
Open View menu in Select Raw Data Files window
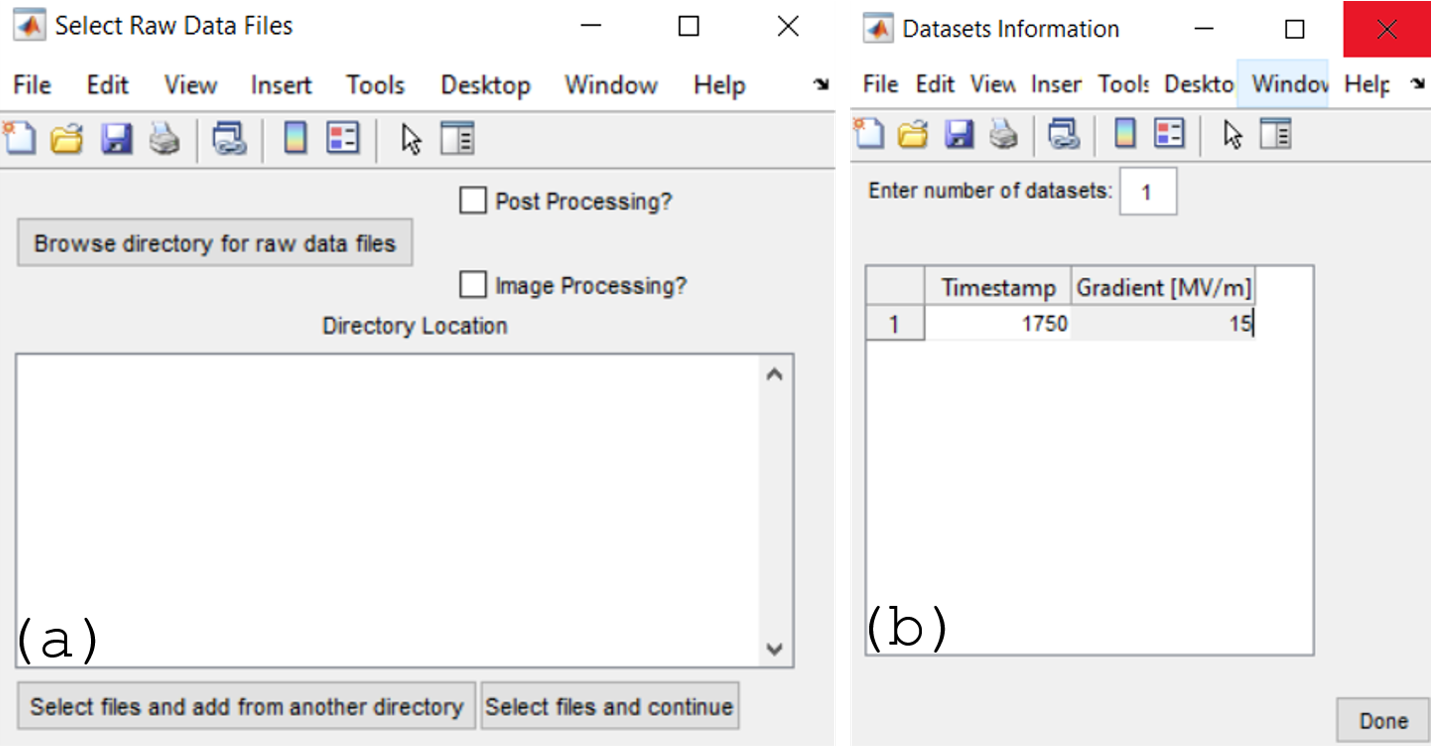pos(191,85)
